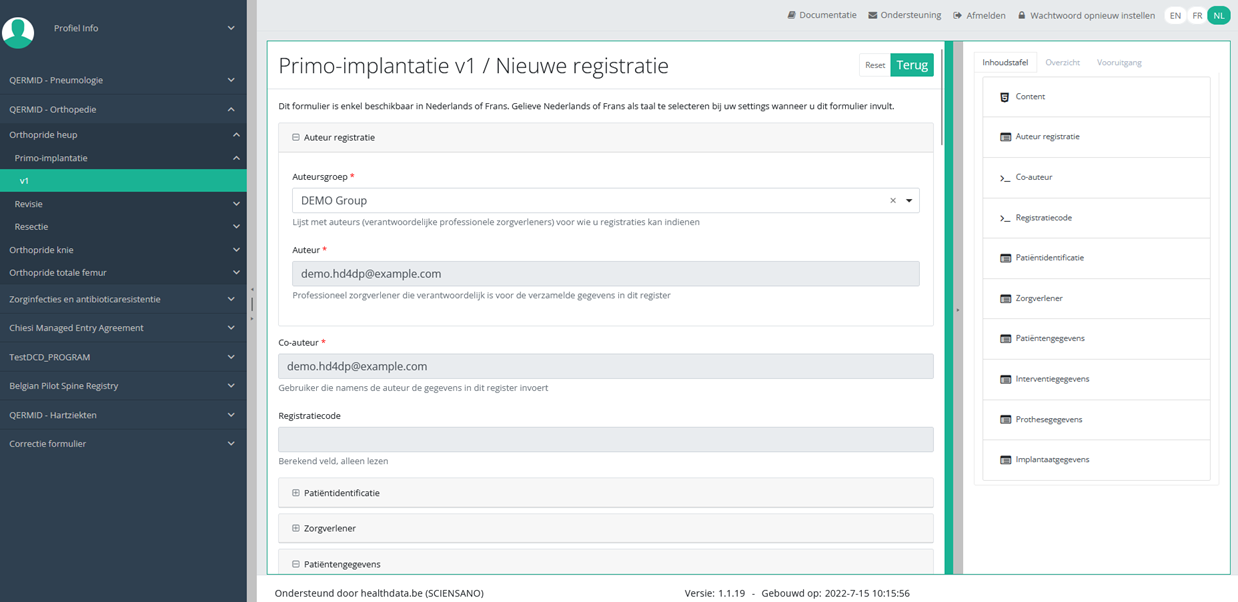This screenshot has width=1238, height=602.
Task: Open the Auteursgroep dropdown arrow
Action: coord(909,201)
